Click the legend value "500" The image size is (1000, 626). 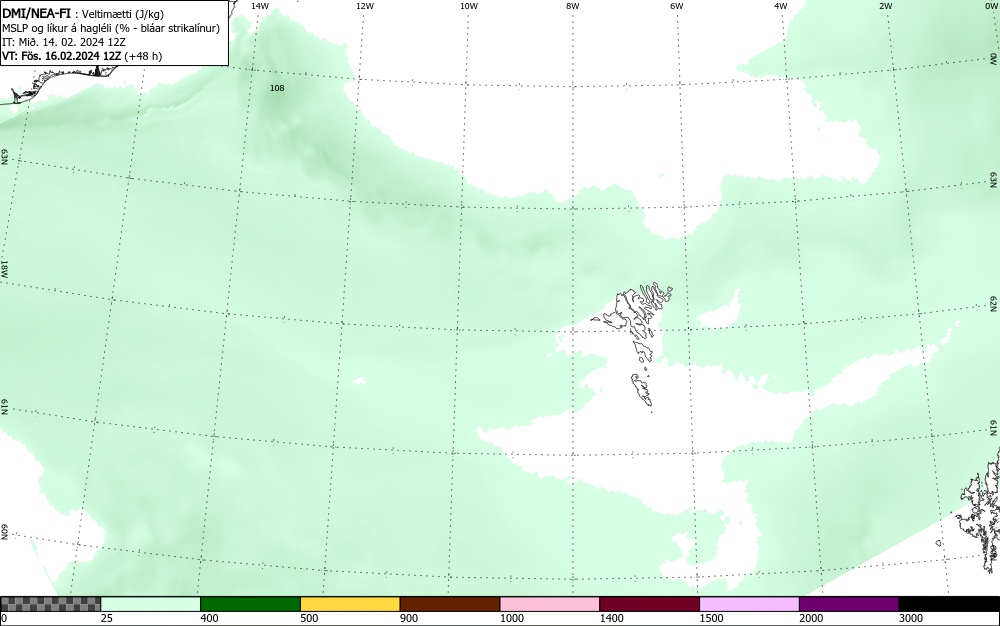click(309, 618)
